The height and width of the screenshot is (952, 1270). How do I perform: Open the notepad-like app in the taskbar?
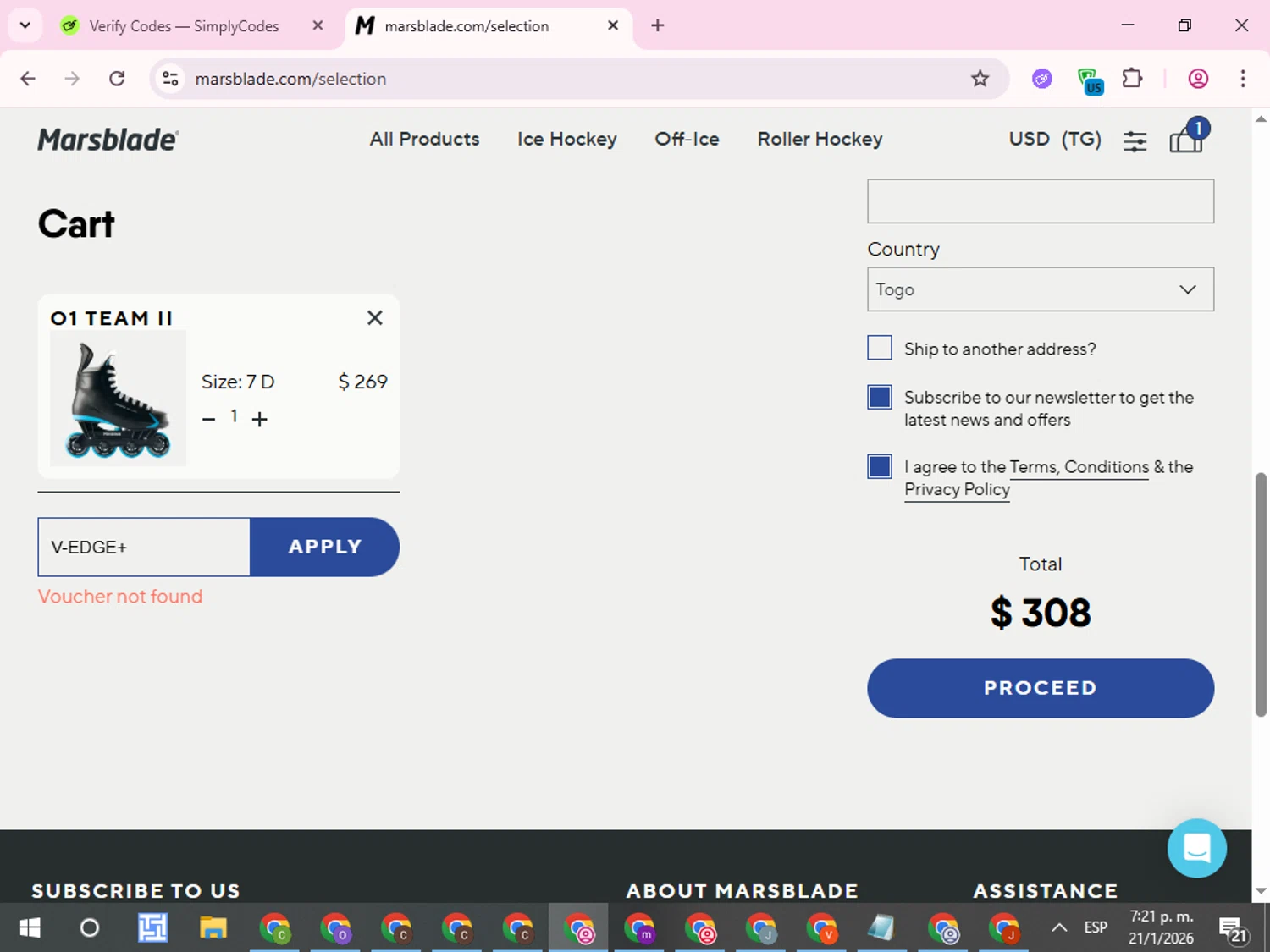point(881,928)
